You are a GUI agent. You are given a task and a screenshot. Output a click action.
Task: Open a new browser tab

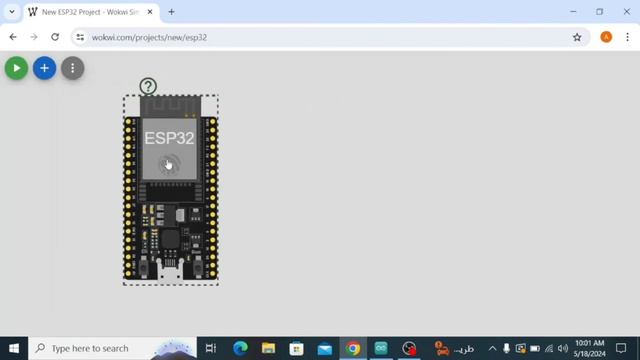[x=171, y=12]
